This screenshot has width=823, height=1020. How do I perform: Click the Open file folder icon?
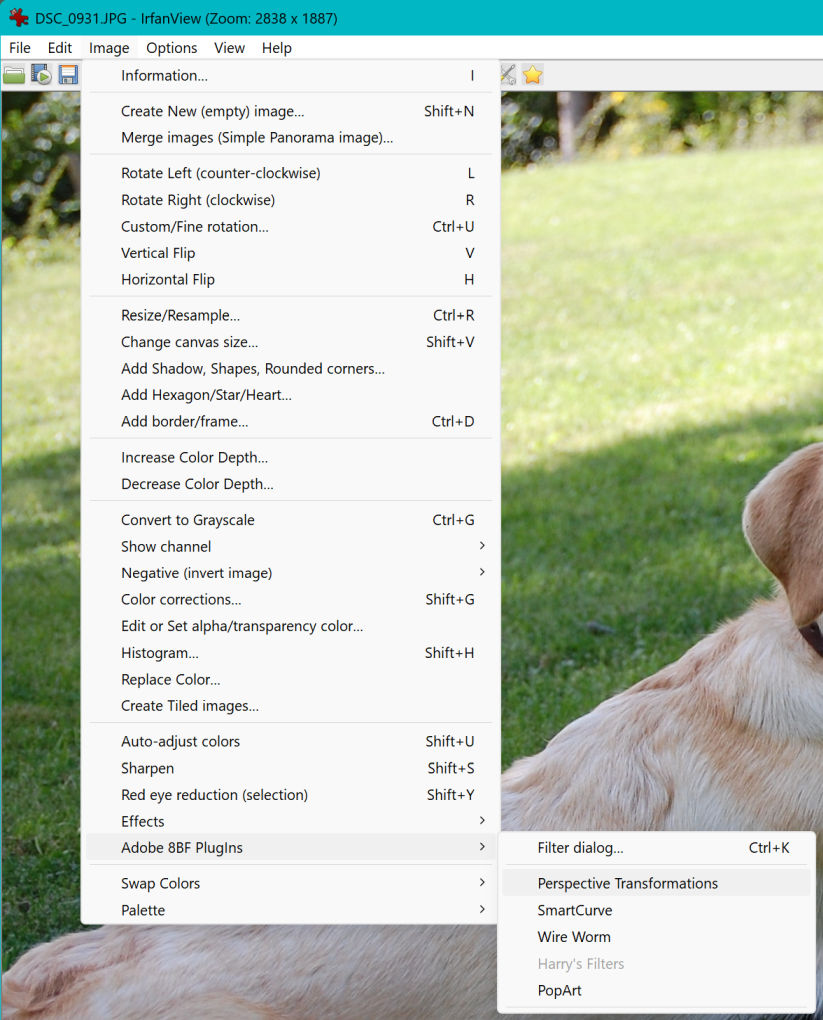click(x=14, y=75)
